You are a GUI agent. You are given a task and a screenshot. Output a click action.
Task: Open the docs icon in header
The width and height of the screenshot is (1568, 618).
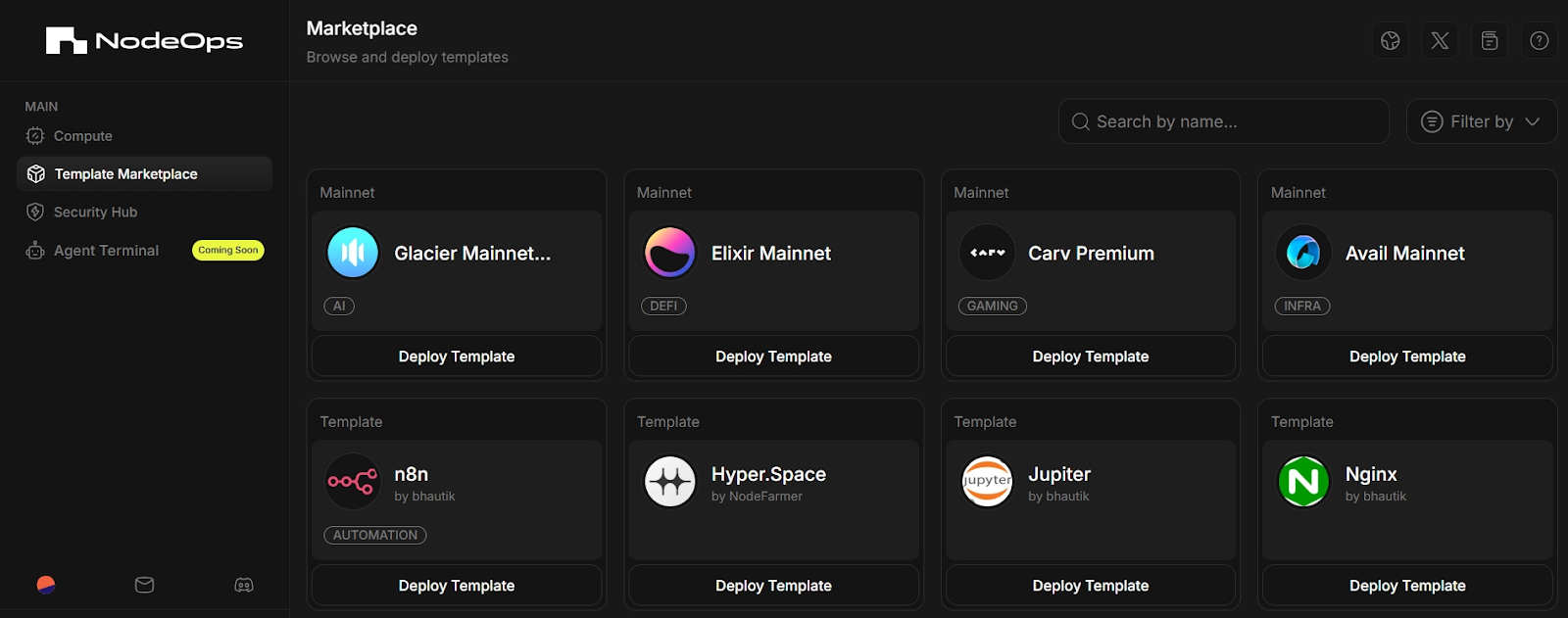pyautogui.click(x=1490, y=40)
